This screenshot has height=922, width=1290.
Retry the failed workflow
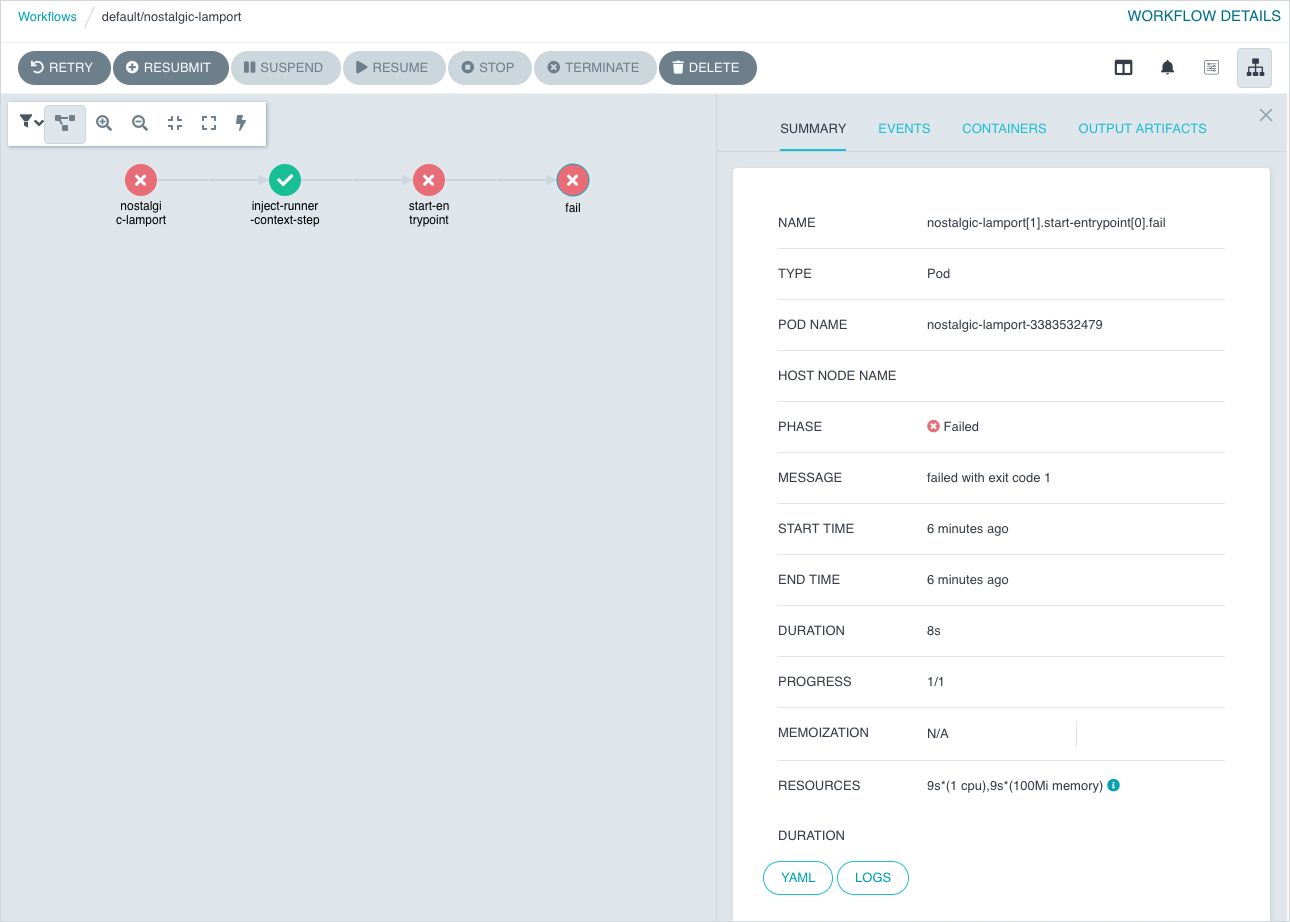pyautogui.click(x=63, y=67)
